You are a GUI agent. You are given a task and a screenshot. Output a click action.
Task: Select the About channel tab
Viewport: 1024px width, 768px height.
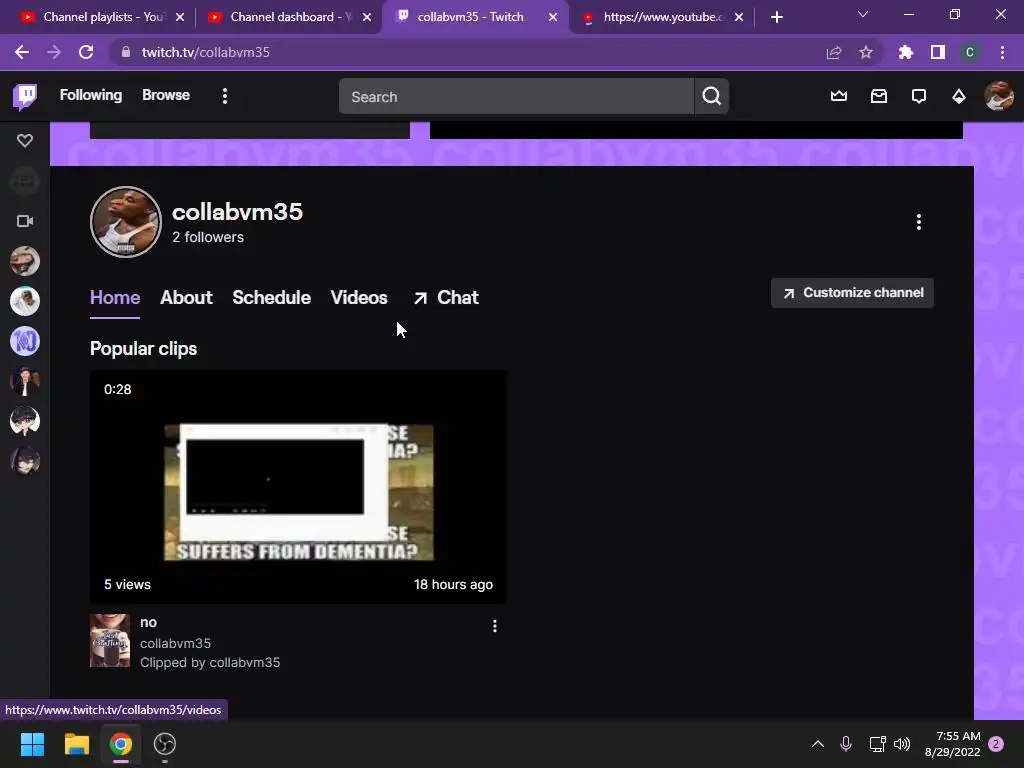pos(186,298)
